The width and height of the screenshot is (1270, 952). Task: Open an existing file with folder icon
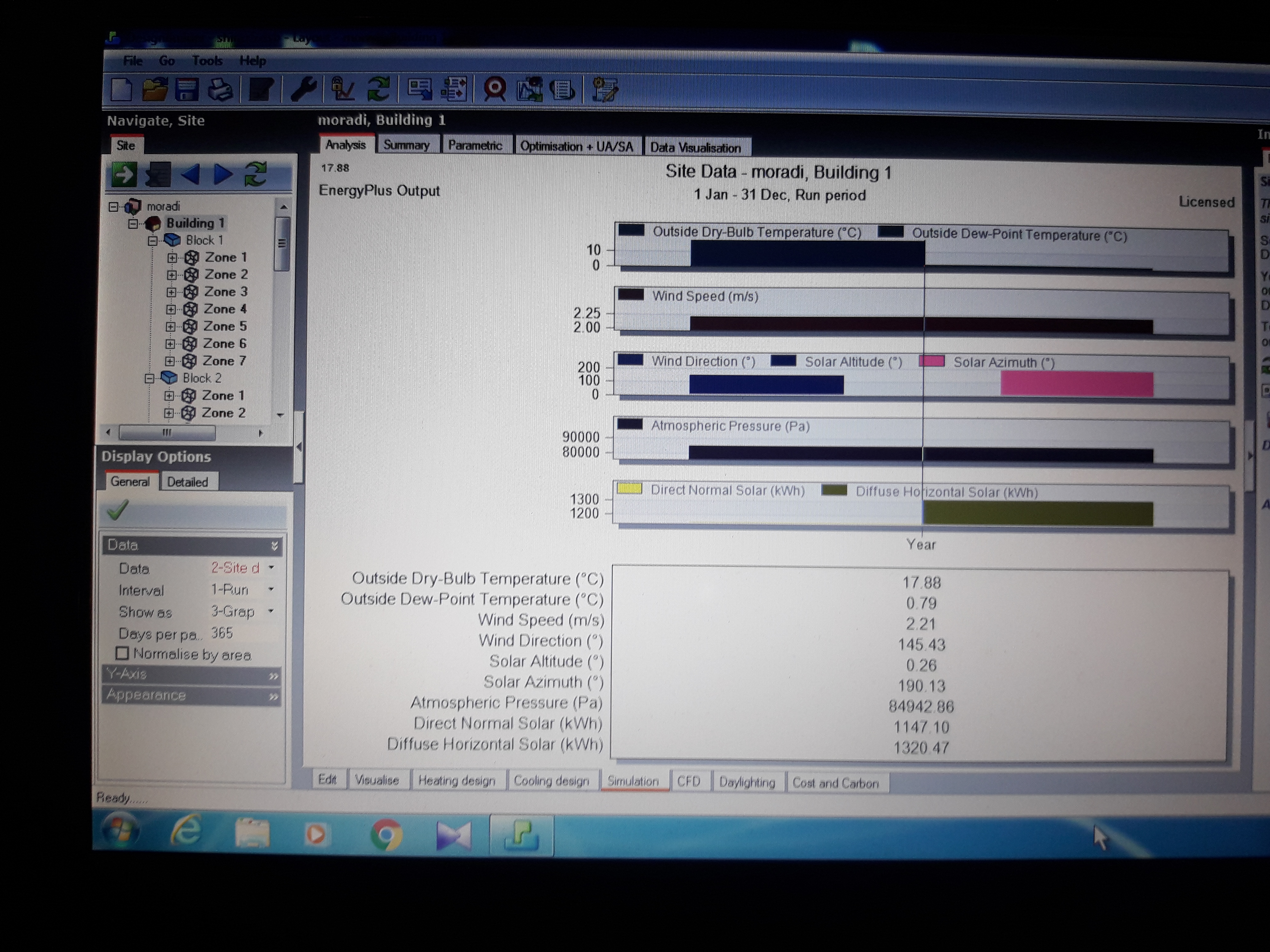(x=154, y=89)
